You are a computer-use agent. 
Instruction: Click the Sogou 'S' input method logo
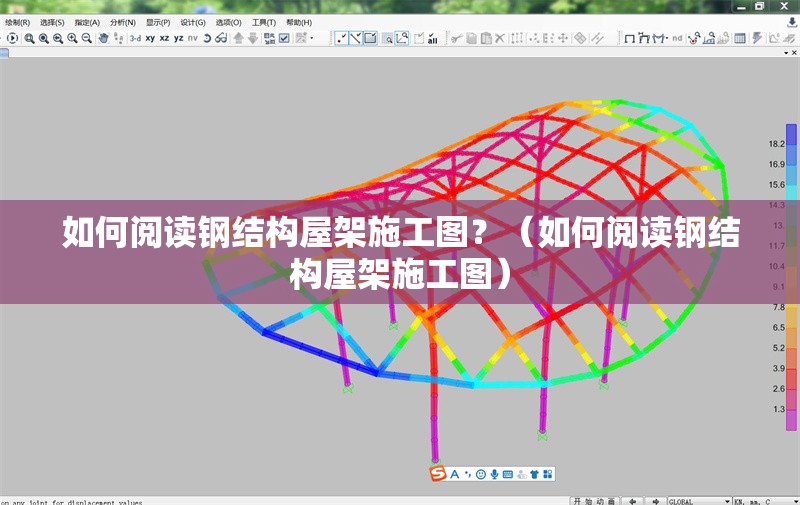438,474
